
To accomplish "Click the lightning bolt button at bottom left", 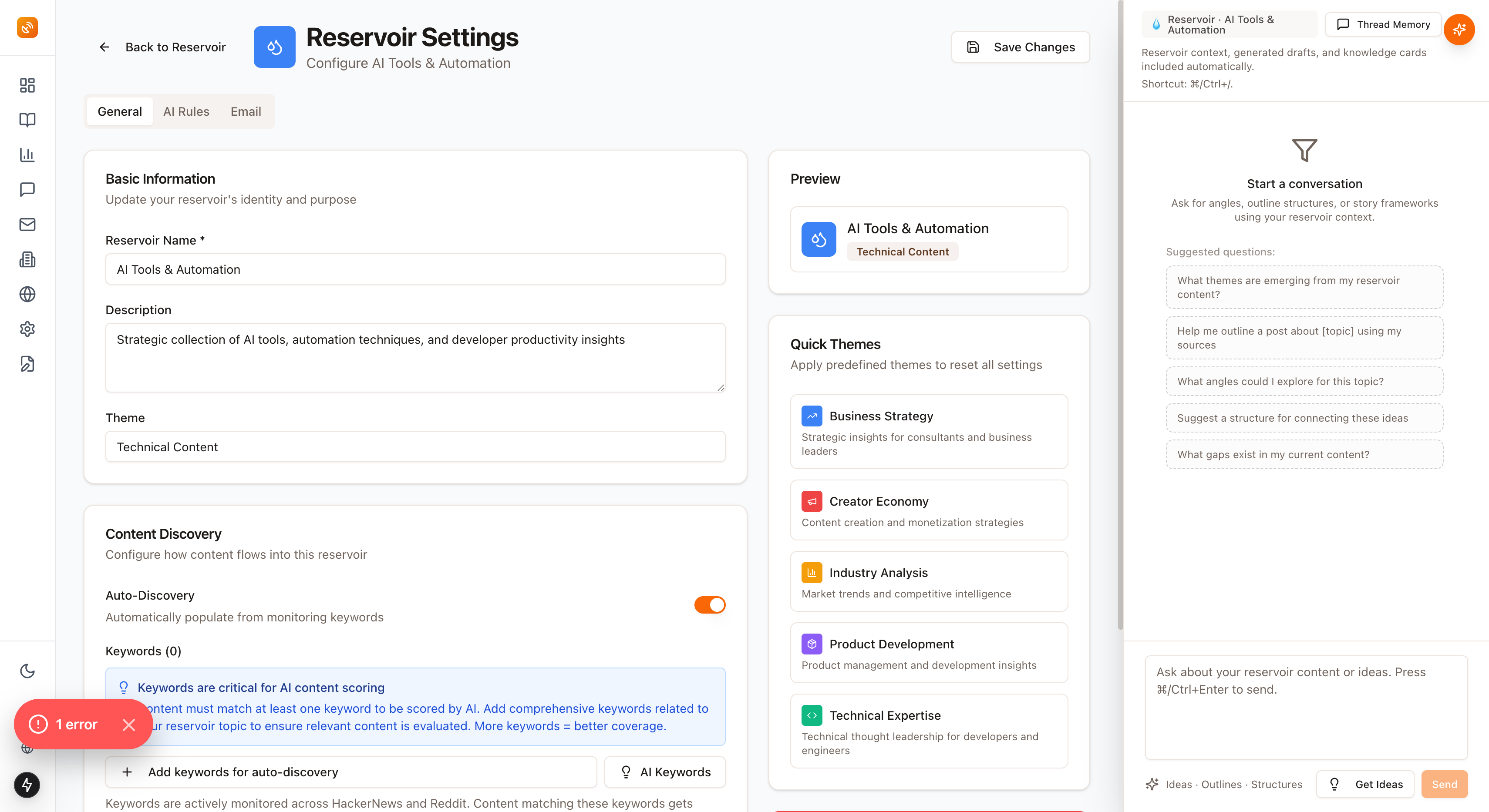I will 27,785.
